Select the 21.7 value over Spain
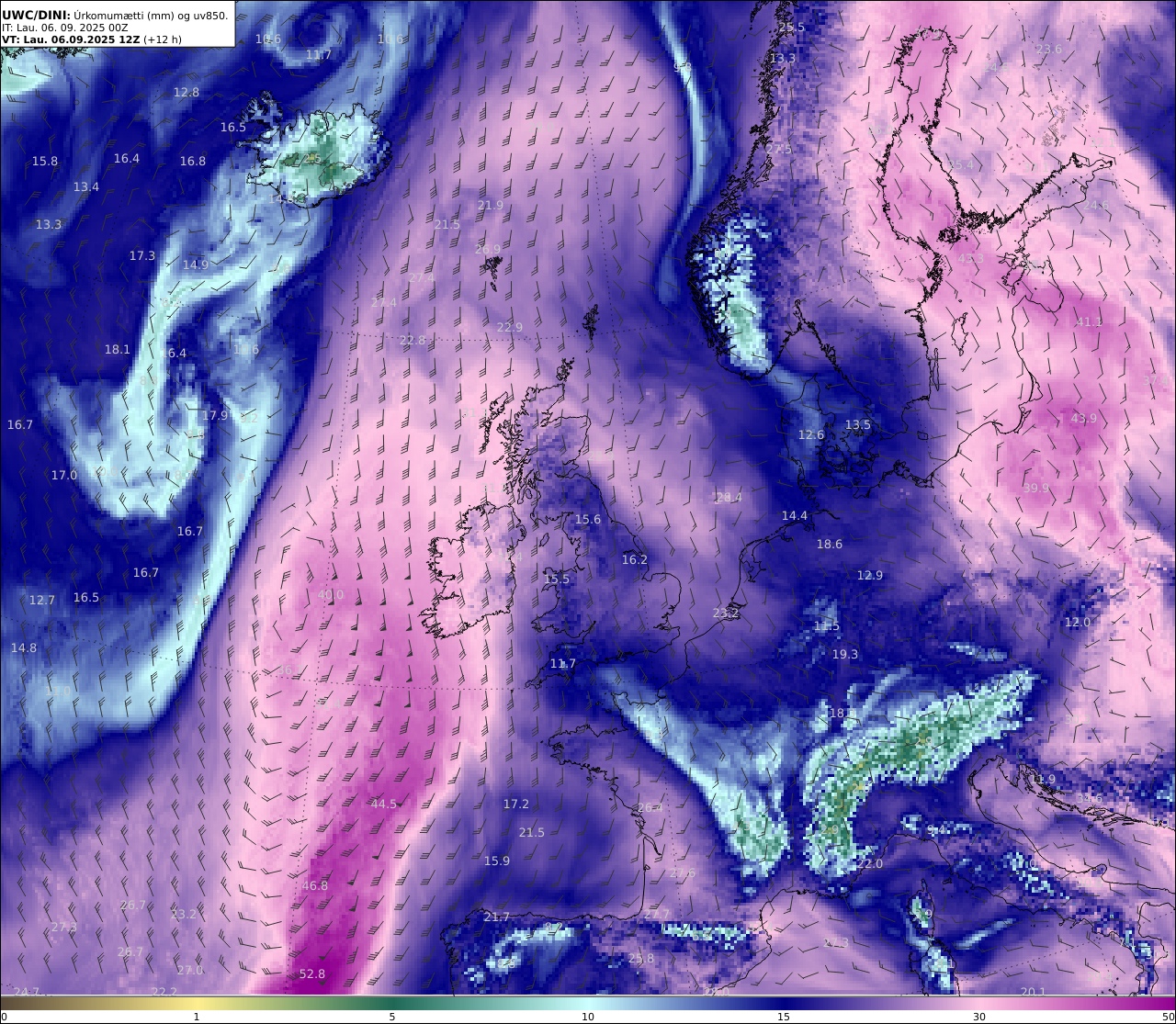1176x1024 pixels. [x=497, y=917]
